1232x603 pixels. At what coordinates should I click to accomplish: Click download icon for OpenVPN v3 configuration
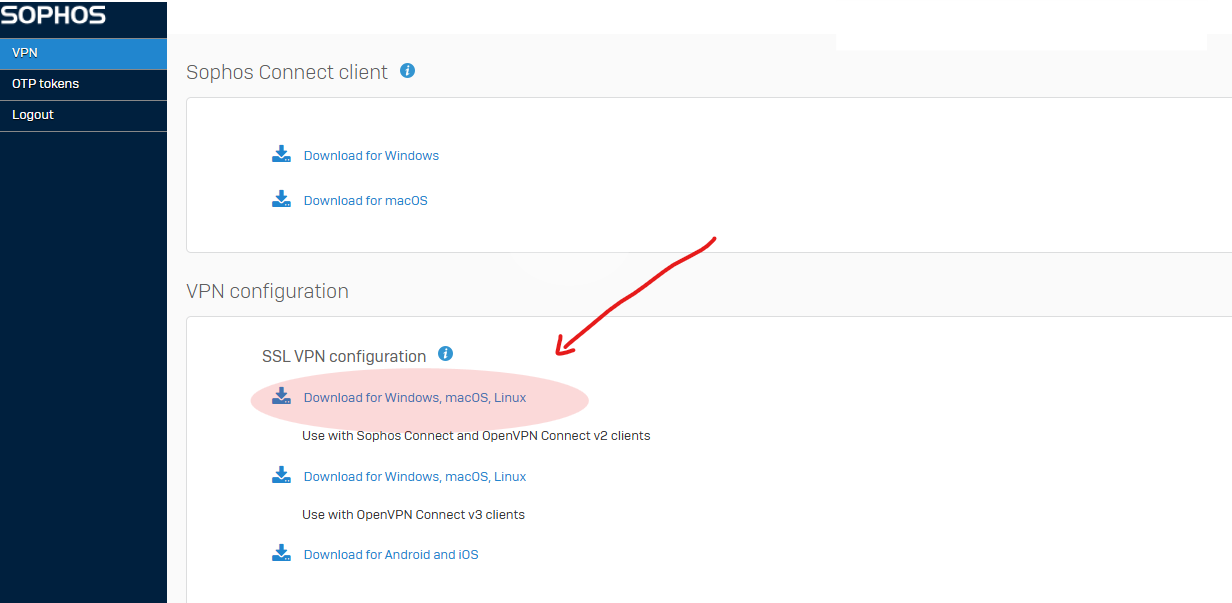(x=281, y=475)
